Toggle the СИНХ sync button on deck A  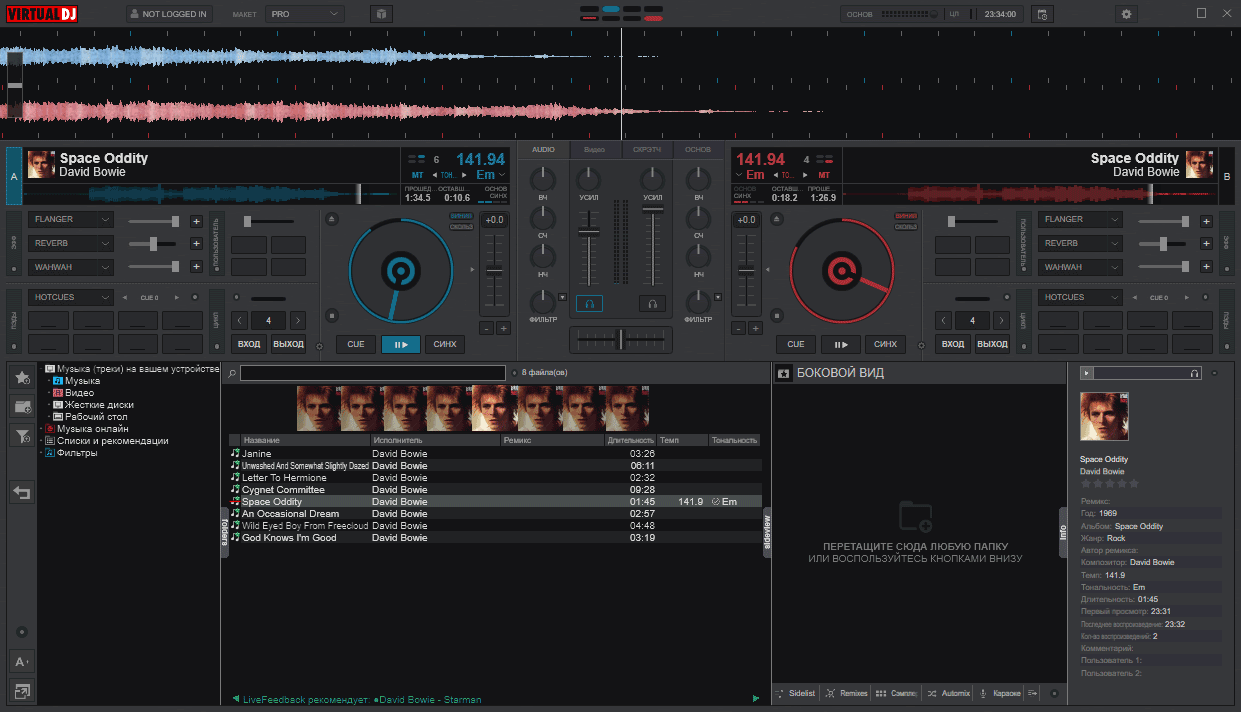[445, 344]
